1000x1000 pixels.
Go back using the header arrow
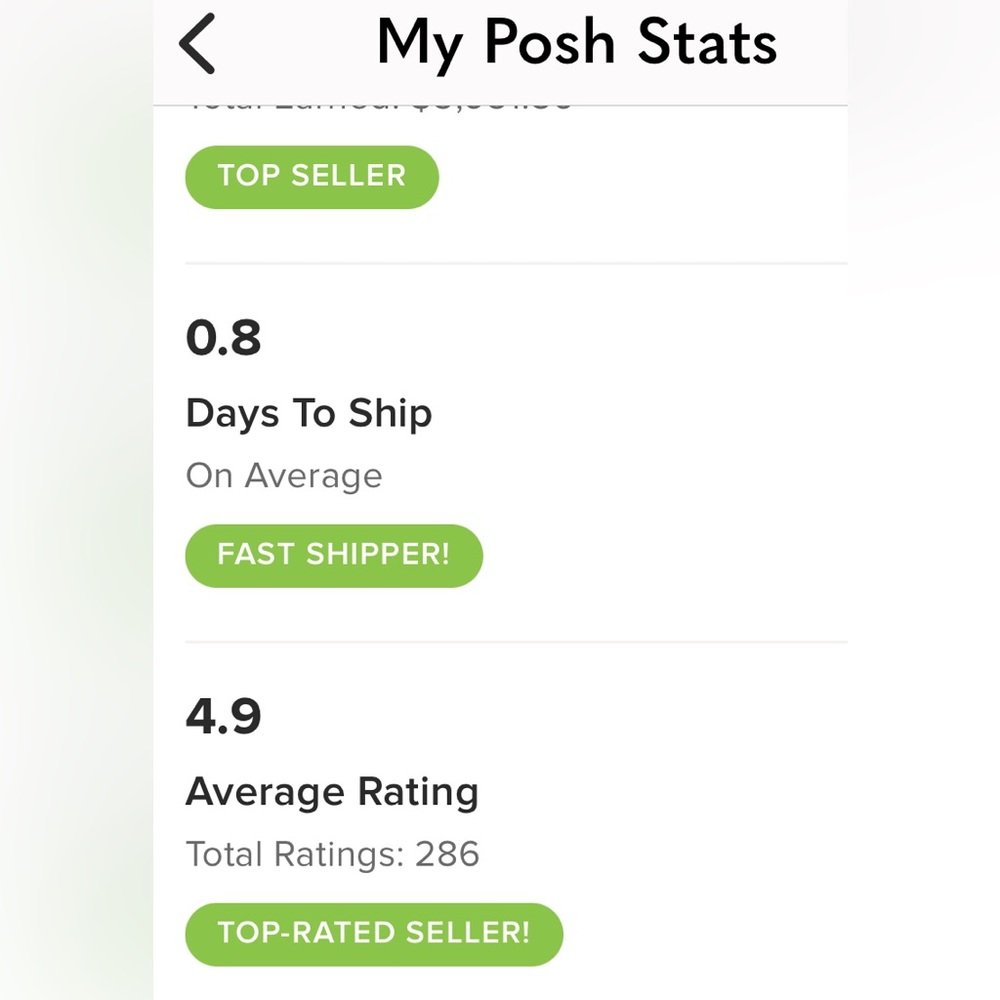pyautogui.click(x=196, y=43)
